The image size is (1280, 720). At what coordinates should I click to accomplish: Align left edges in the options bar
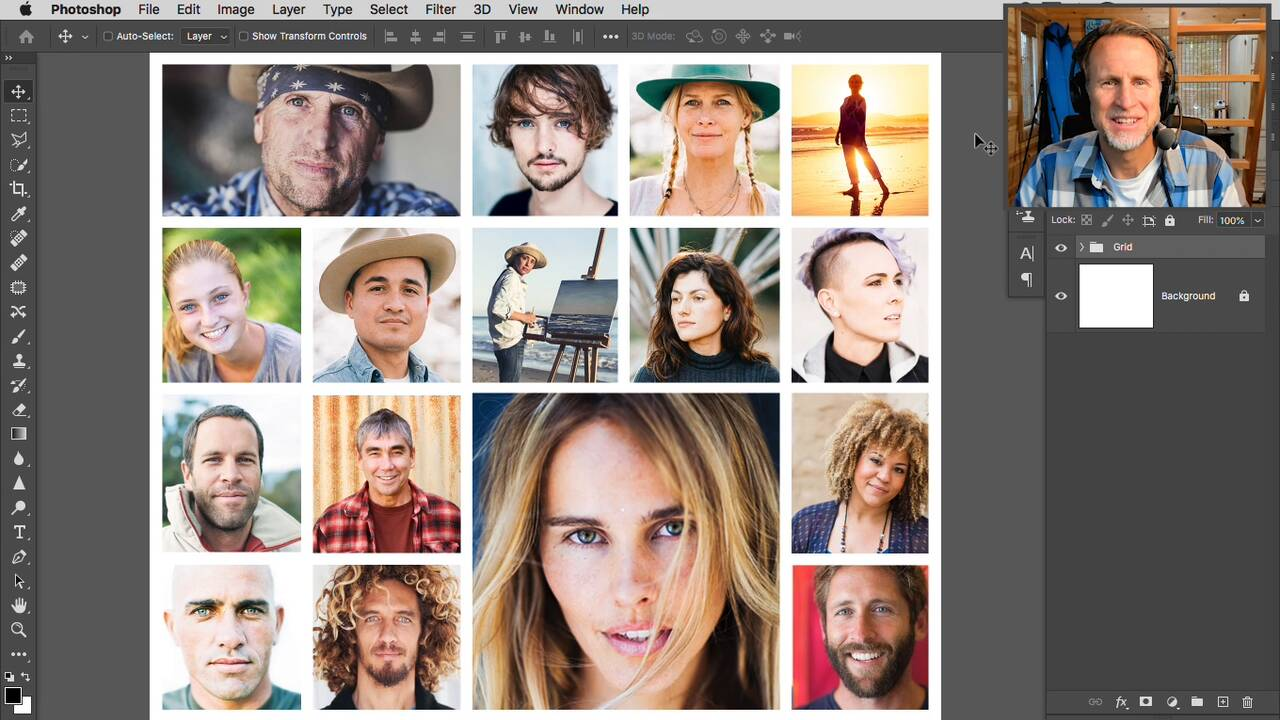click(x=391, y=36)
